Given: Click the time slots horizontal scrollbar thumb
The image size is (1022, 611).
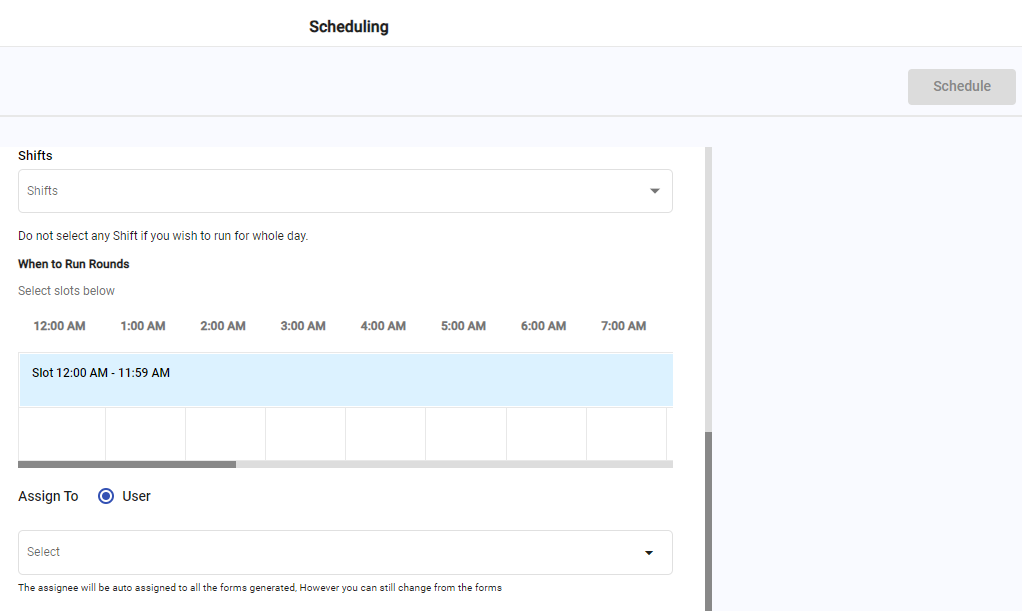Looking at the screenshot, I should [127, 464].
